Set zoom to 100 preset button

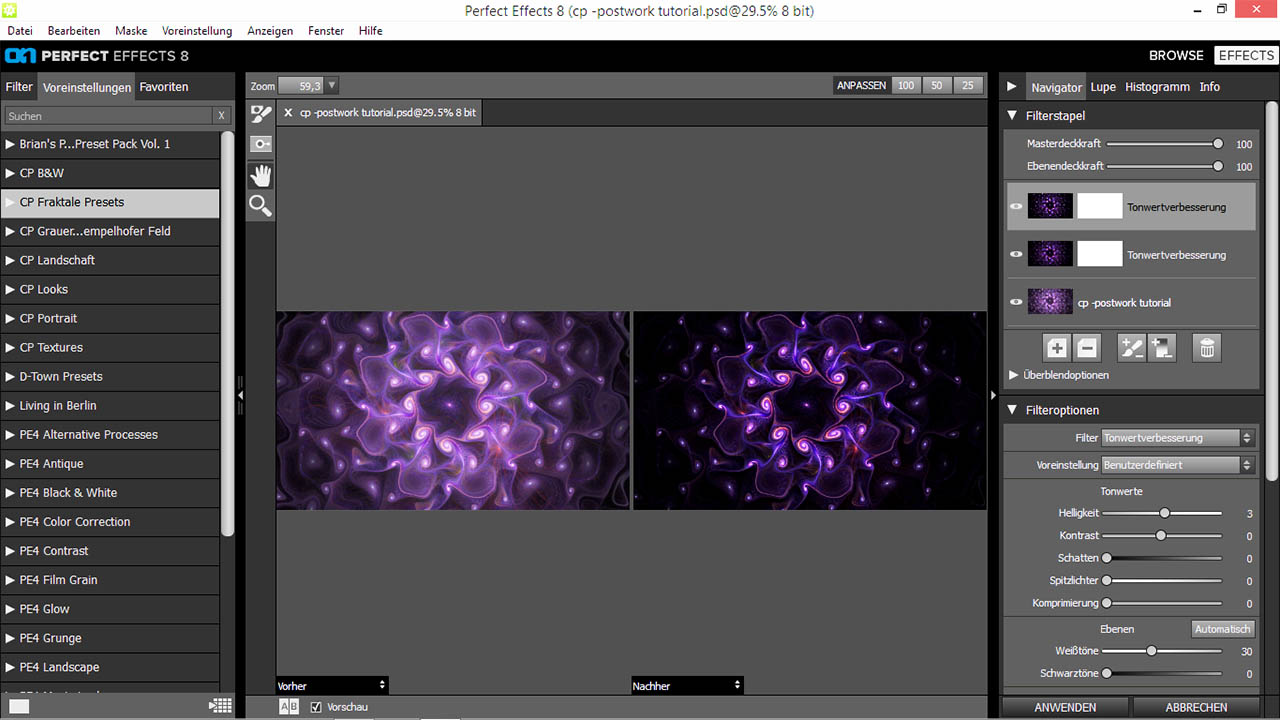click(906, 86)
